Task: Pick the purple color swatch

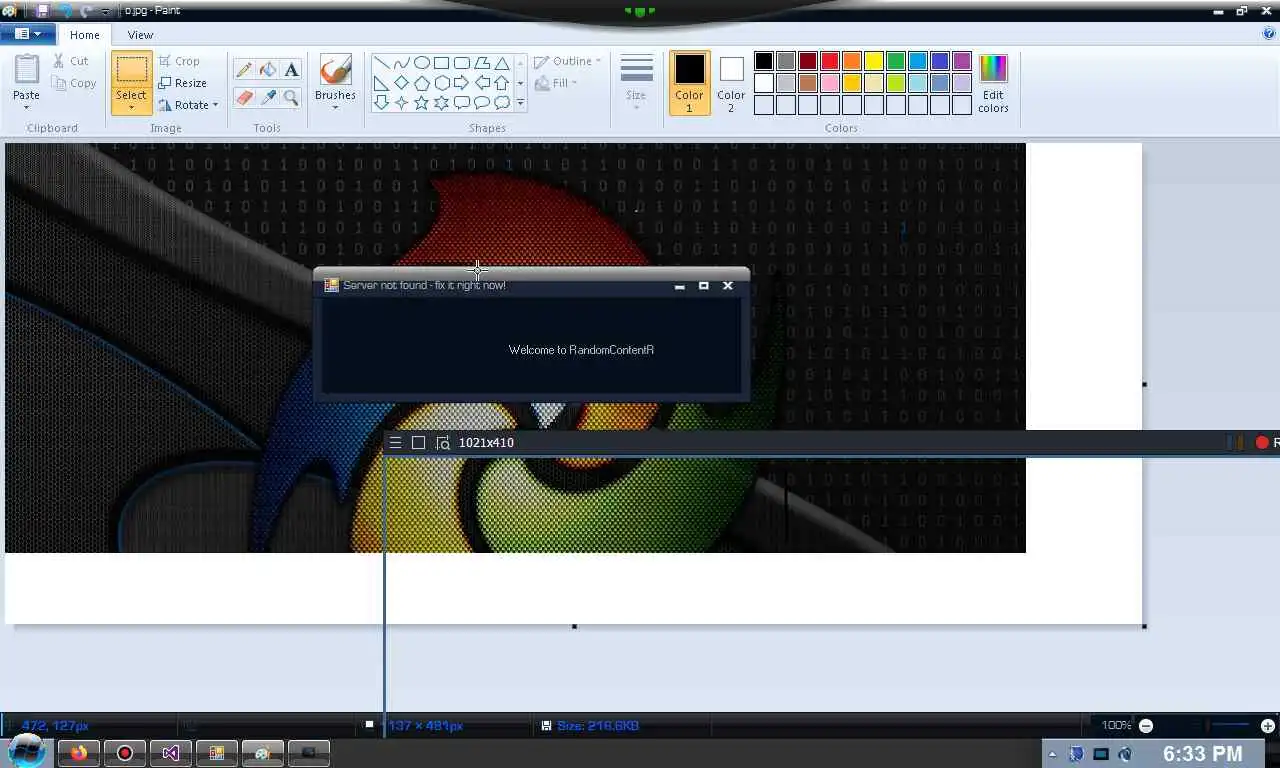Action: click(962, 62)
